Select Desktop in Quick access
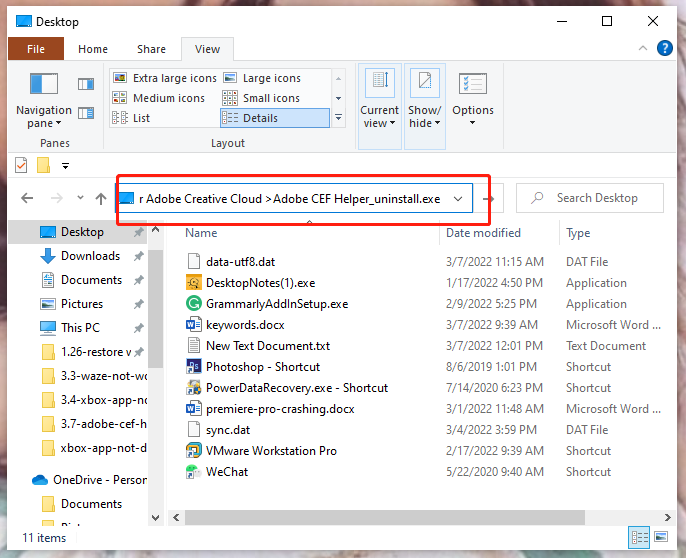The height and width of the screenshot is (558, 686). pyautogui.click(x=82, y=232)
